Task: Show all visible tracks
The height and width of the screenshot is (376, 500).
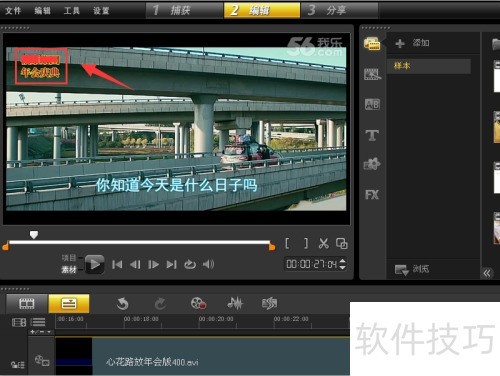Action: [19, 322]
